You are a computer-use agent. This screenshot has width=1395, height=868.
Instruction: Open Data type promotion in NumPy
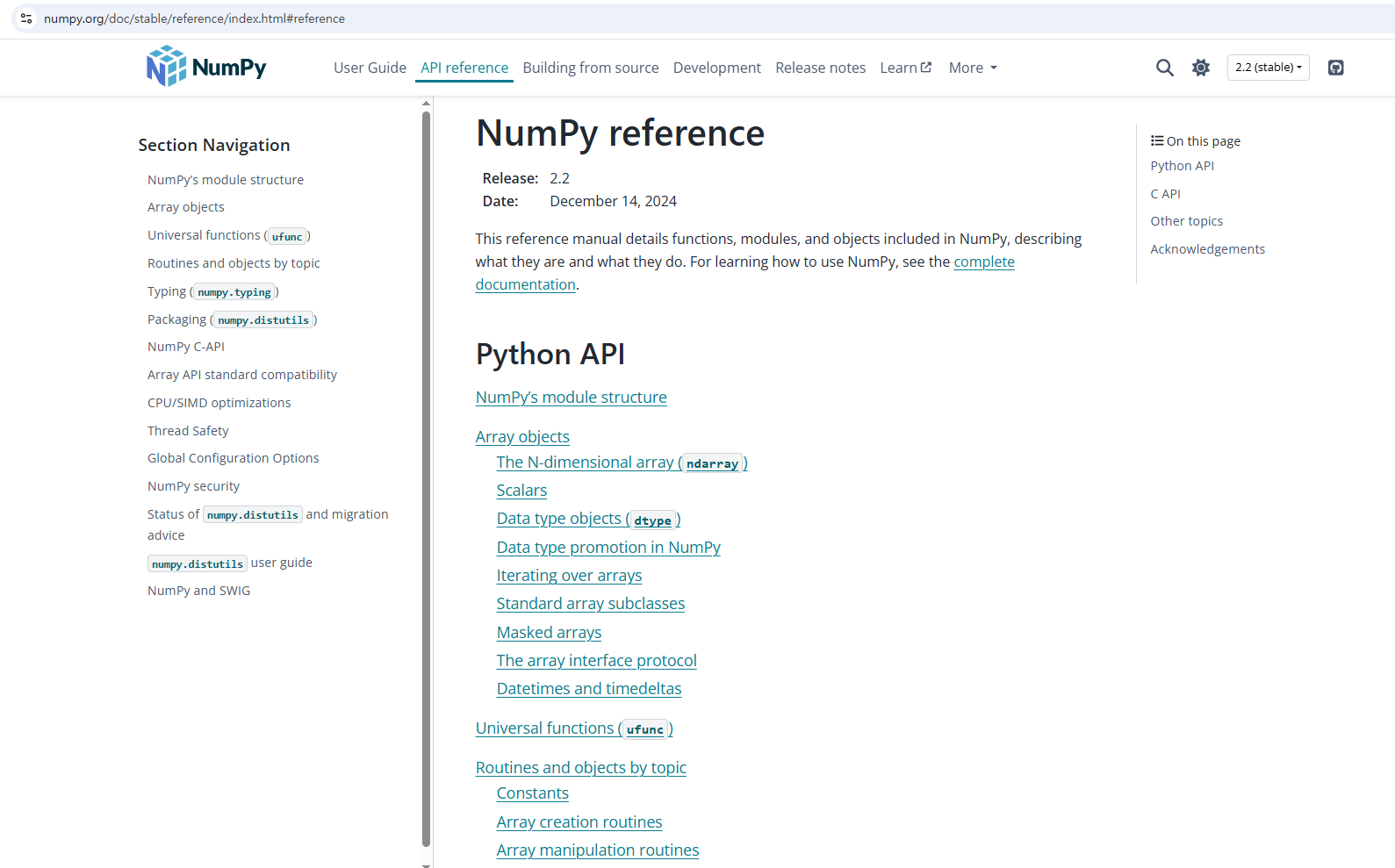608,548
